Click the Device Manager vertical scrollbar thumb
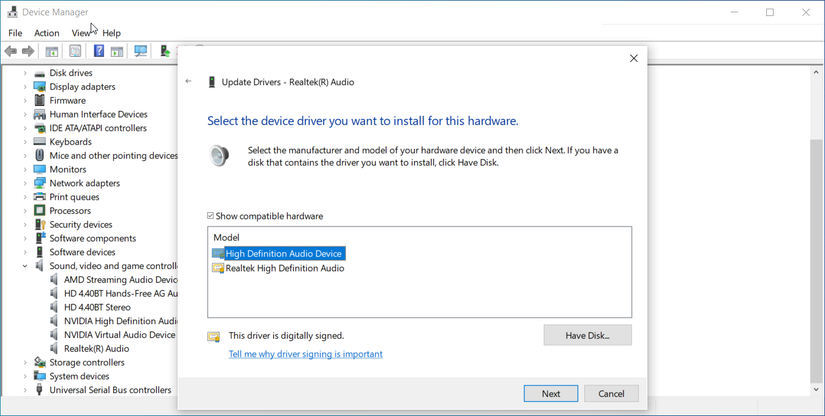Screen dimensions: 825x416 pyautogui.click(x=816, y=261)
